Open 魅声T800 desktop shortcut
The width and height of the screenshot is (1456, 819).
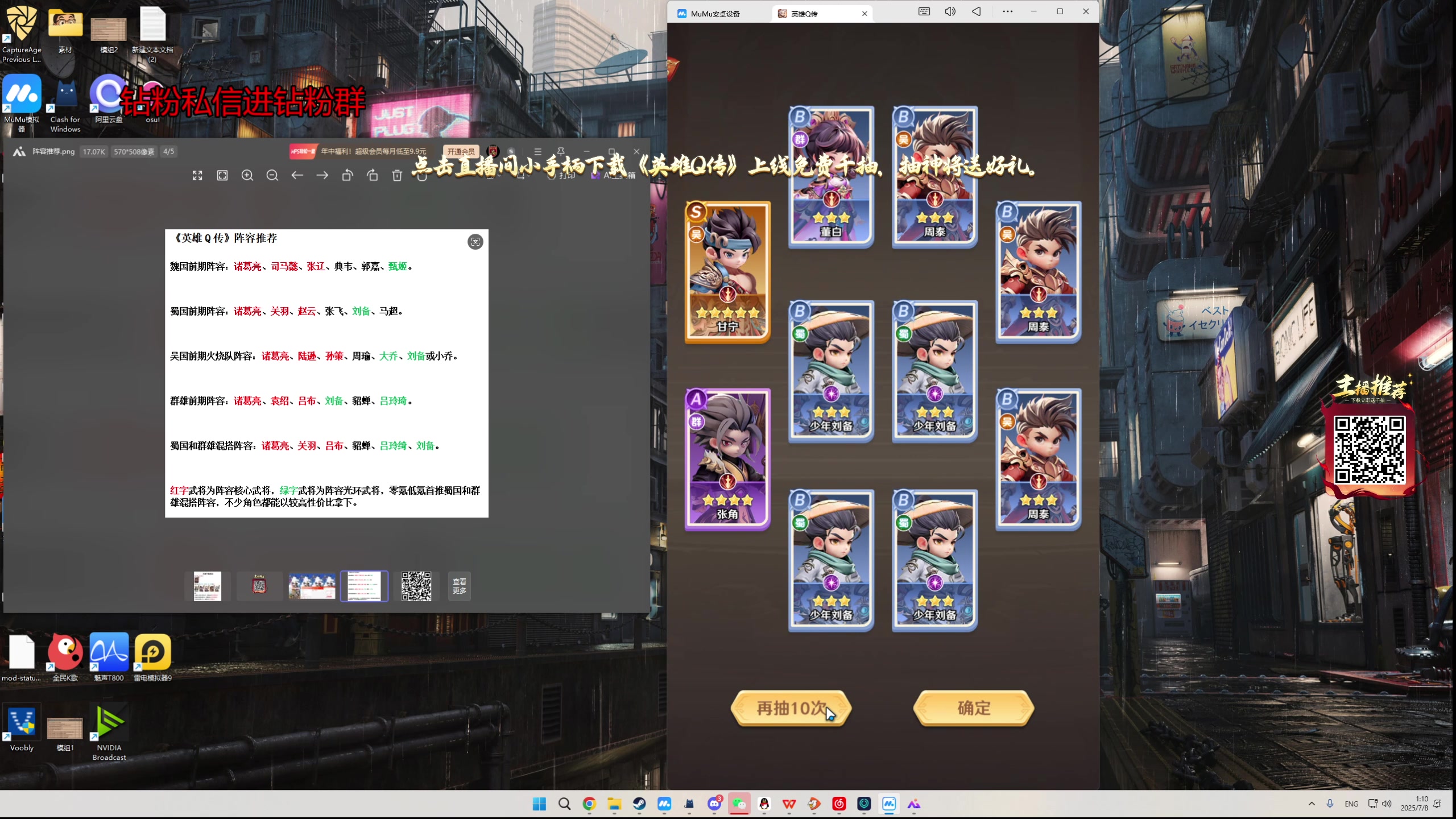pyautogui.click(x=109, y=657)
